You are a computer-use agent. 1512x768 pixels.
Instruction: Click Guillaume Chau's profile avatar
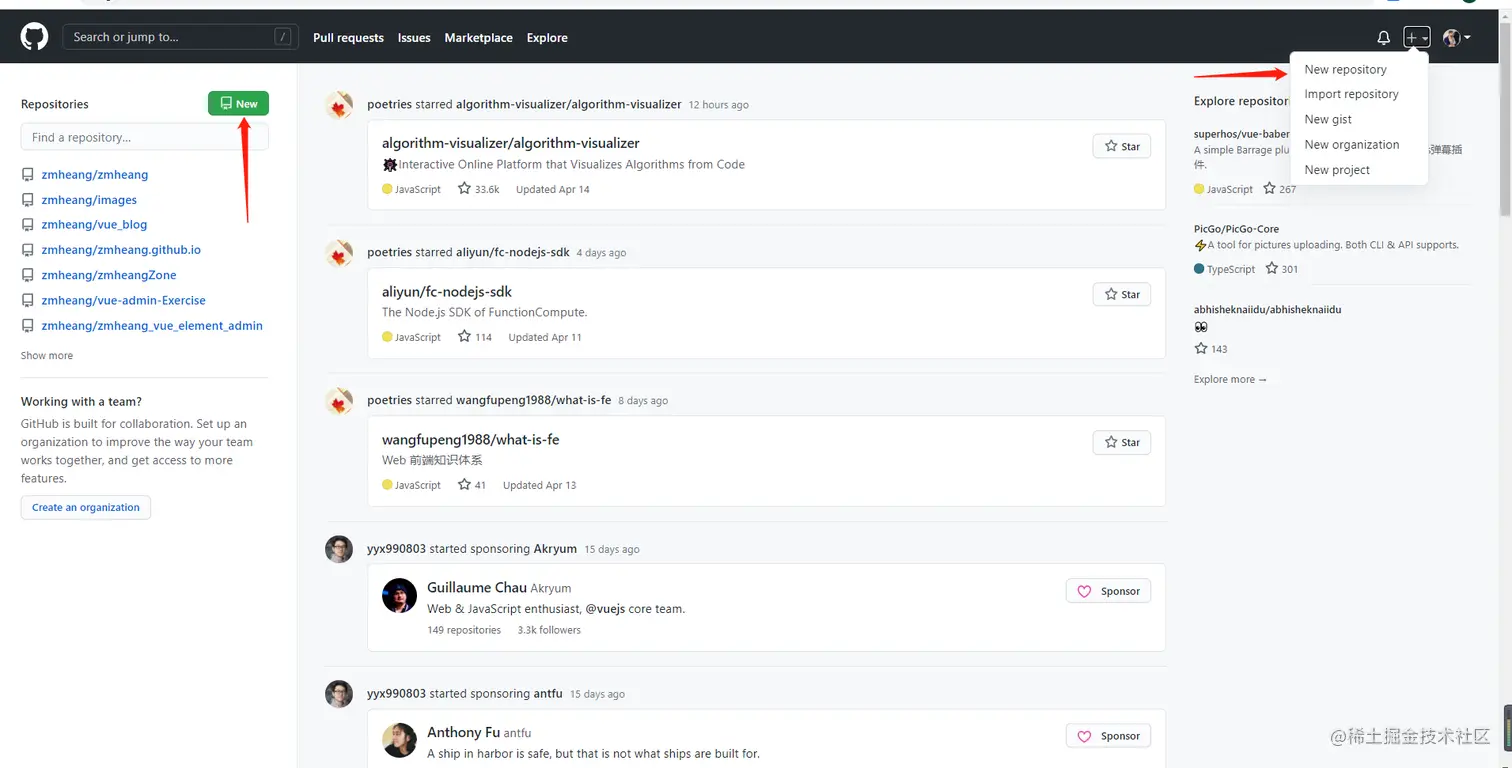click(399, 596)
